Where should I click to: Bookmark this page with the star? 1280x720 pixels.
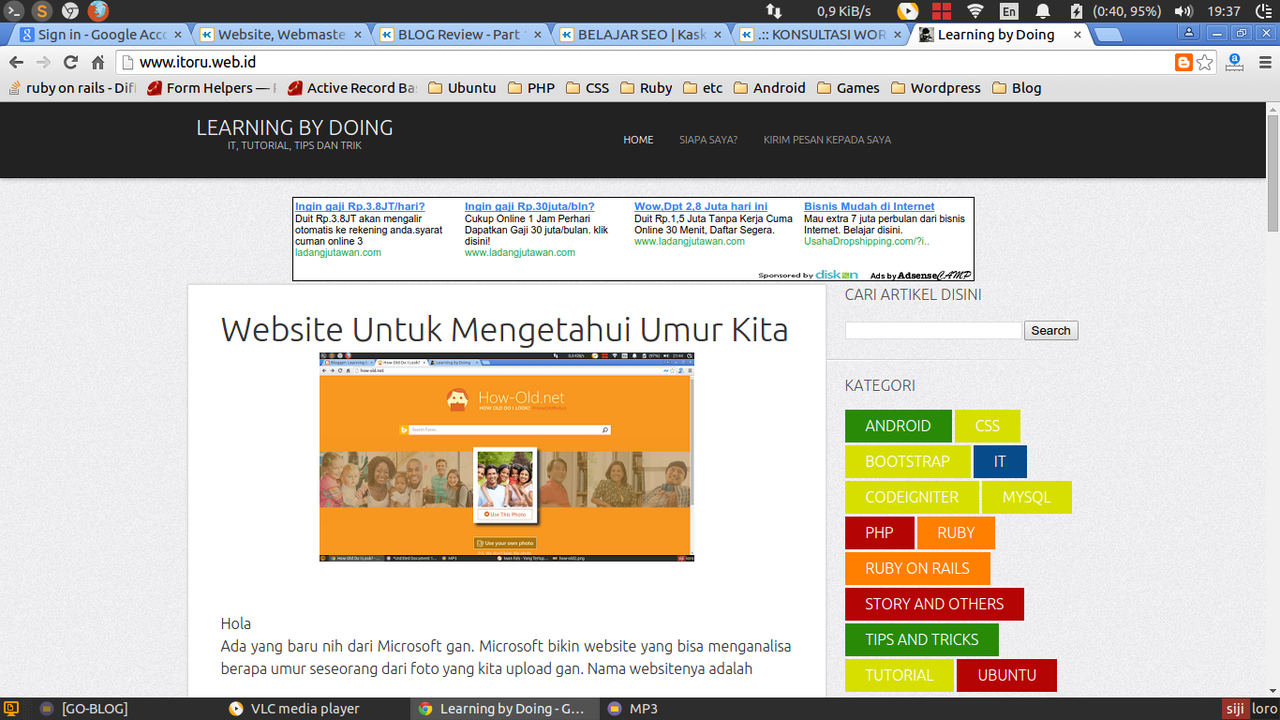coord(1205,62)
